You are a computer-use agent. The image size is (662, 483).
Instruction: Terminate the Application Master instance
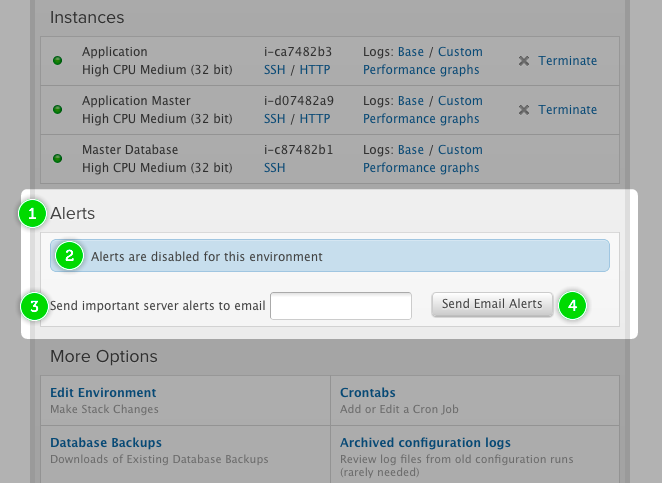[x=567, y=110]
